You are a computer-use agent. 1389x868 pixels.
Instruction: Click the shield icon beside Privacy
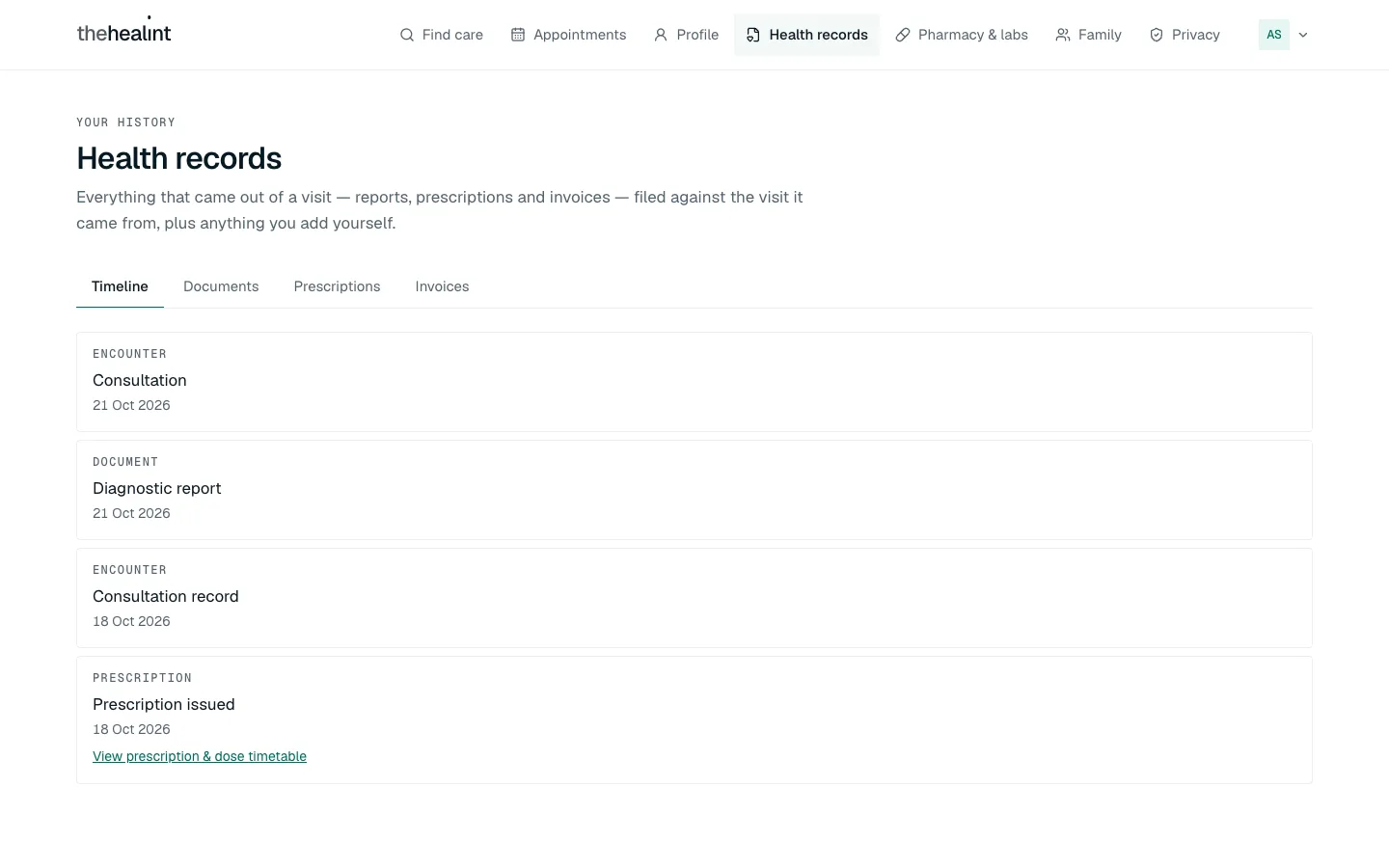(1157, 35)
